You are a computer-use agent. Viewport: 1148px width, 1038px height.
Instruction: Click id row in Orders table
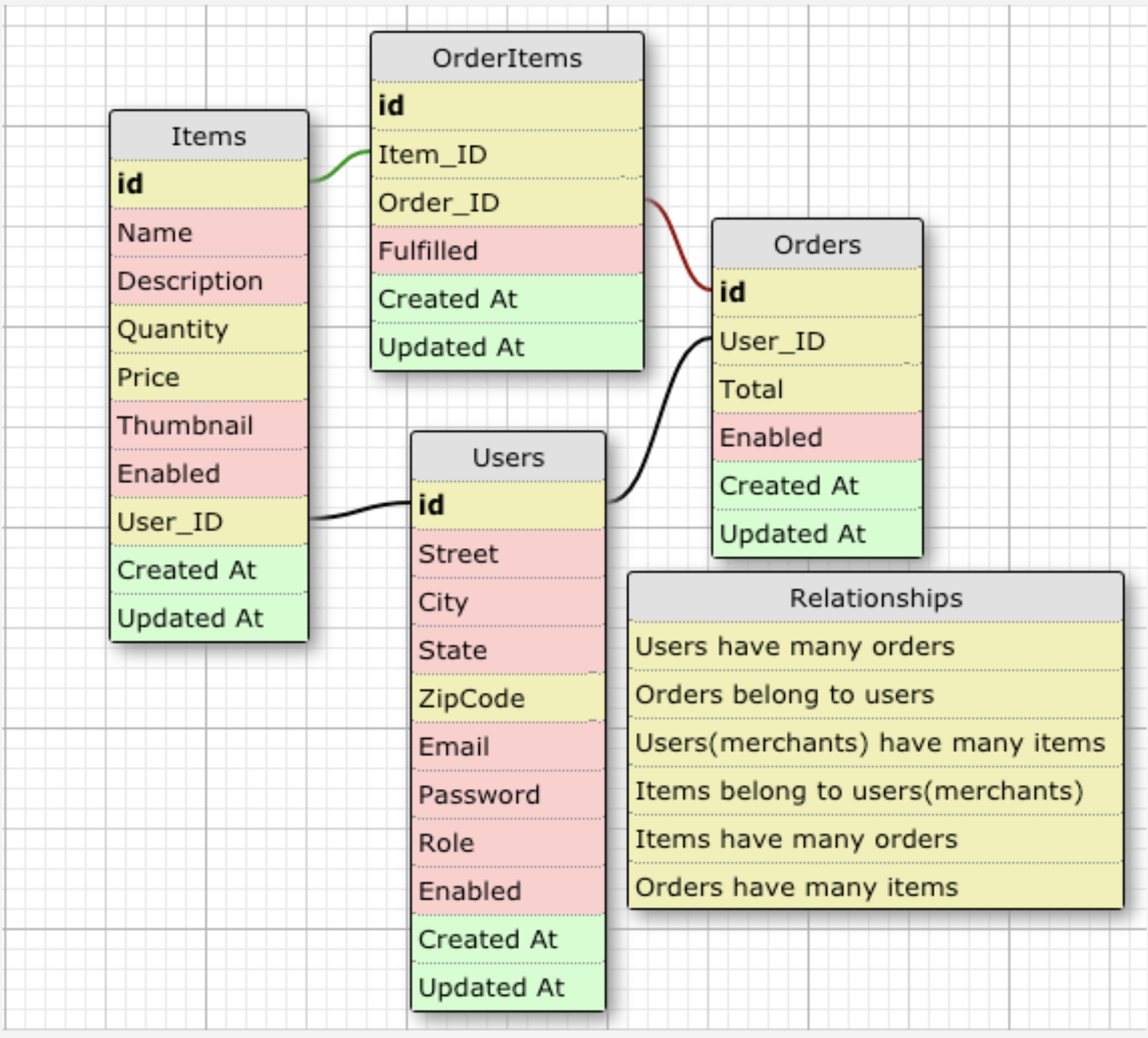818,293
